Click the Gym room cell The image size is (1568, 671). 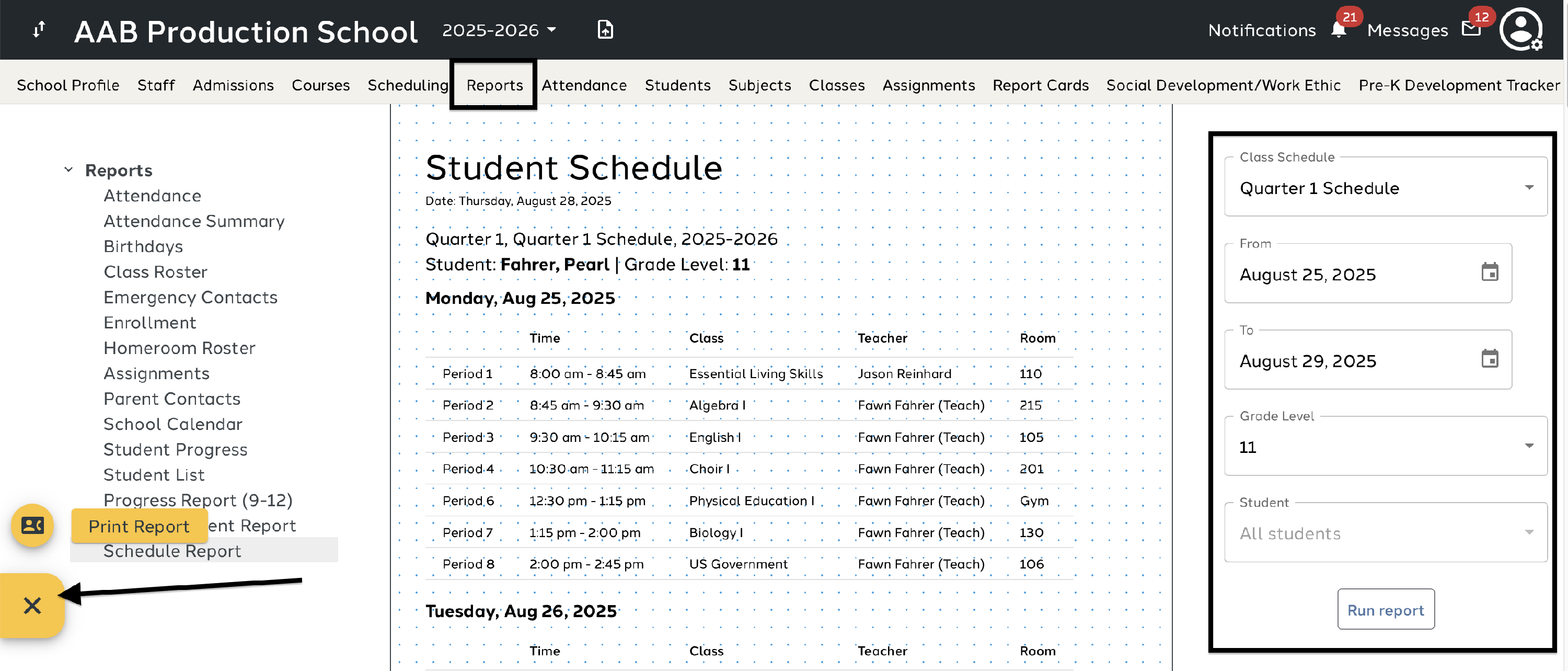point(1033,501)
